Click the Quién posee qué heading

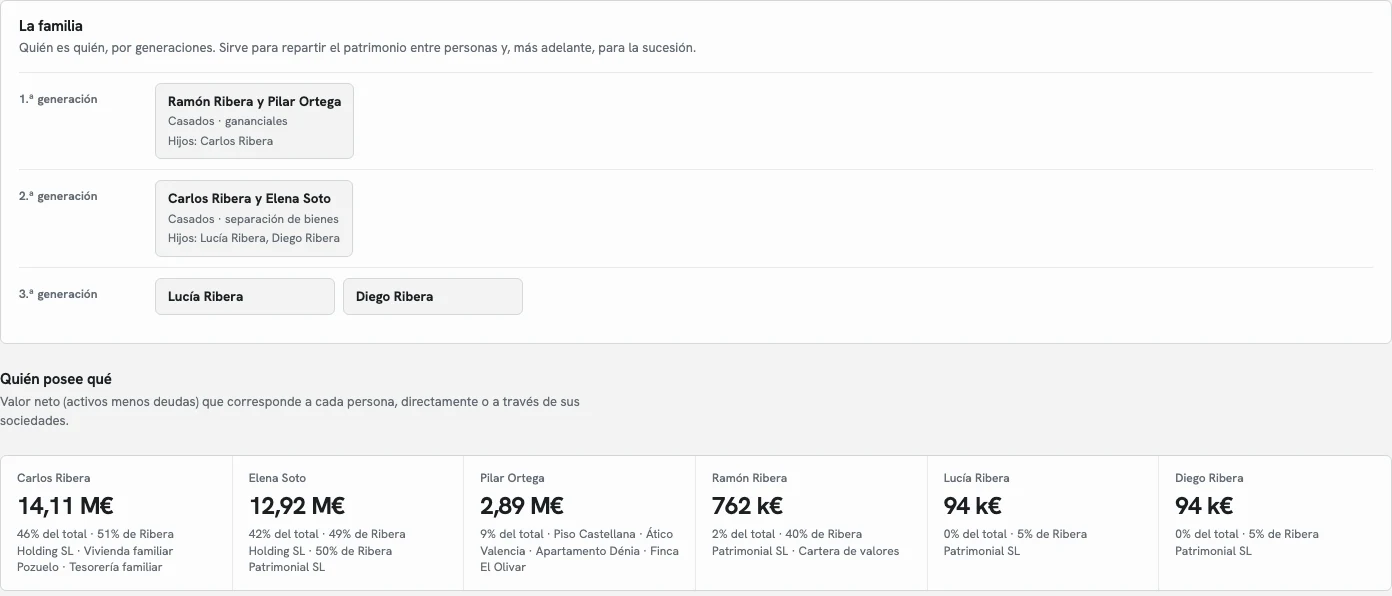[56, 379]
